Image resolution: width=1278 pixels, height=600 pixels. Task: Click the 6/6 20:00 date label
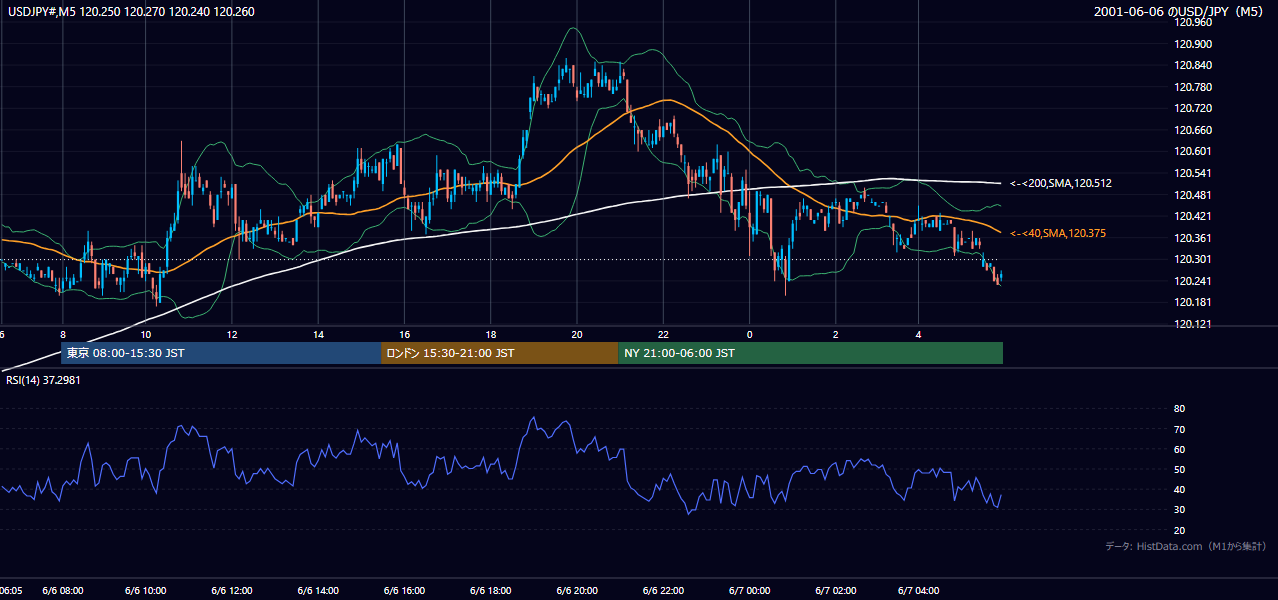(x=576, y=591)
